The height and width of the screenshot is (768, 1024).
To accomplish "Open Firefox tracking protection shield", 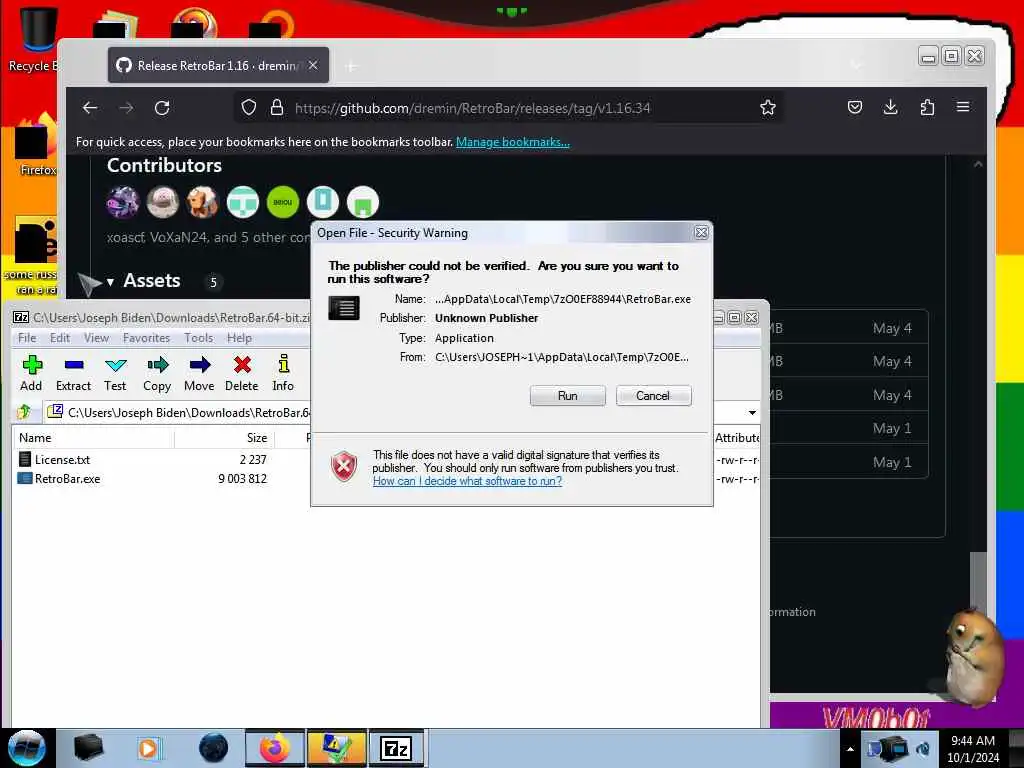I will click(x=249, y=108).
